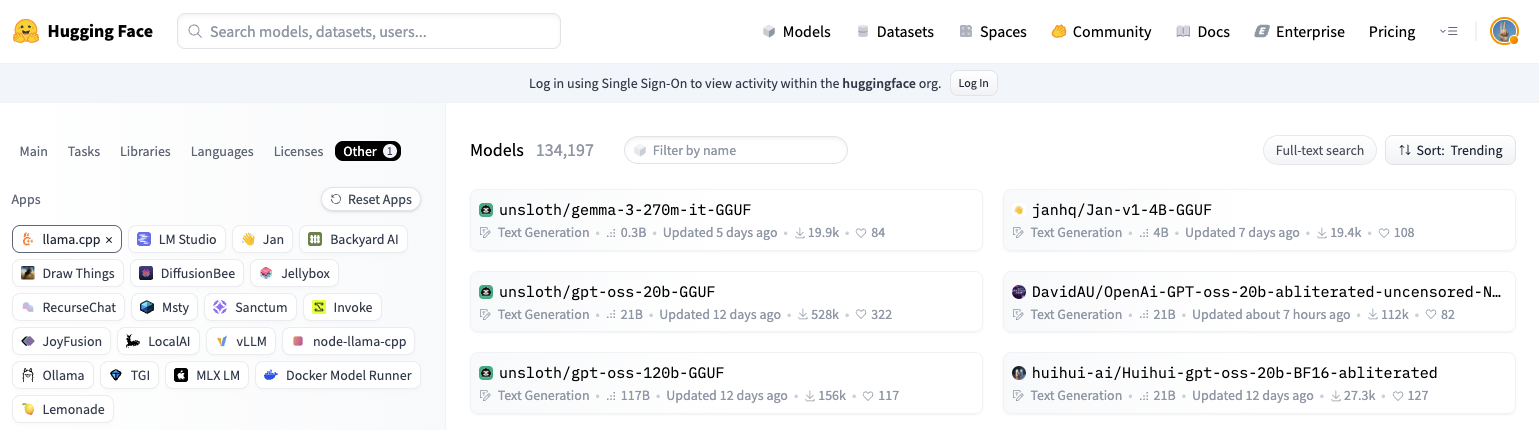The image size is (1539, 430).
Task: Click the huihui-ai avatar icon
Action: [x=1019, y=373]
